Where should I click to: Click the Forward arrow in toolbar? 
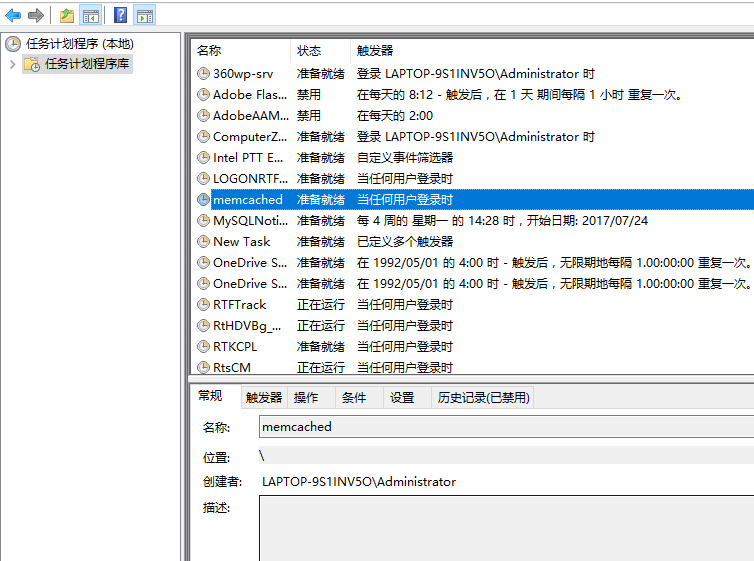36,15
